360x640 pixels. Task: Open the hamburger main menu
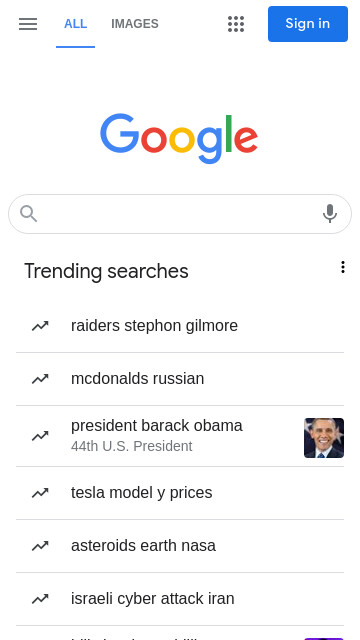coord(28,24)
